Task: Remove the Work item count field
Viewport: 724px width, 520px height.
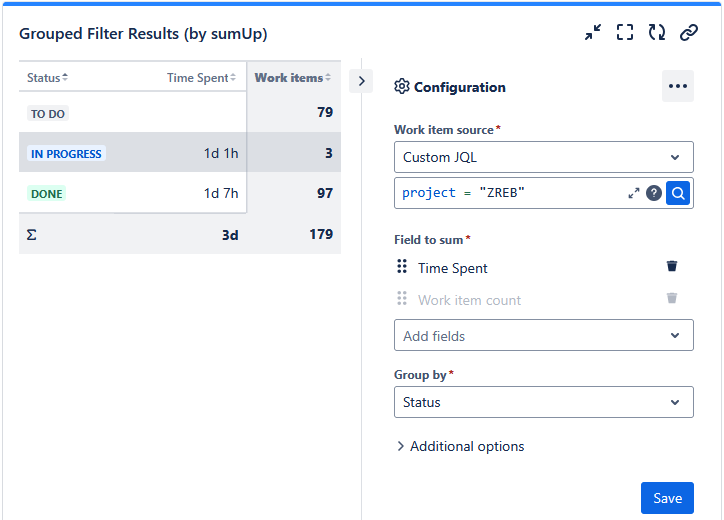Action: tap(672, 298)
